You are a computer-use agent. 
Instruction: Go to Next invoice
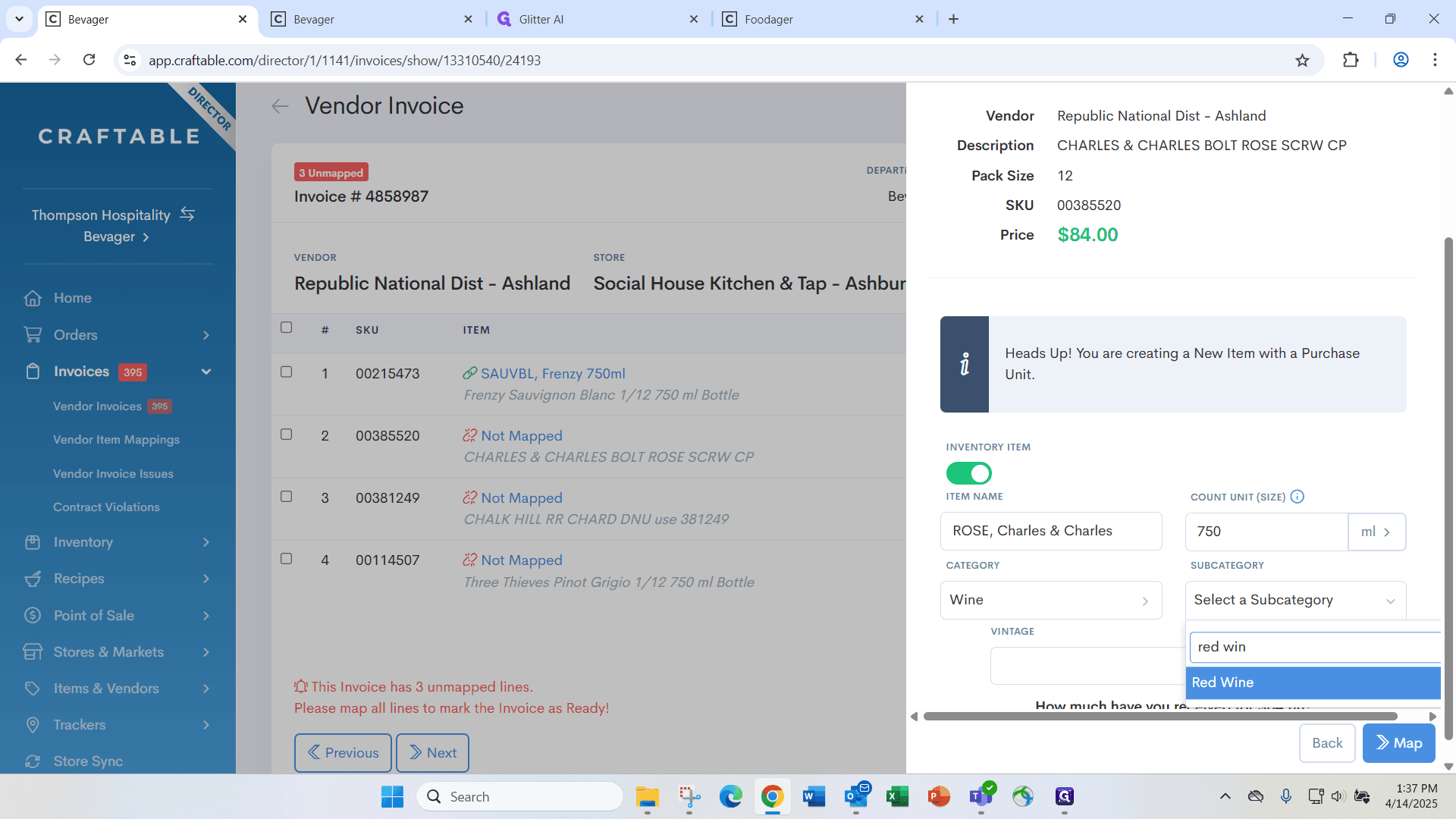pyautogui.click(x=432, y=752)
